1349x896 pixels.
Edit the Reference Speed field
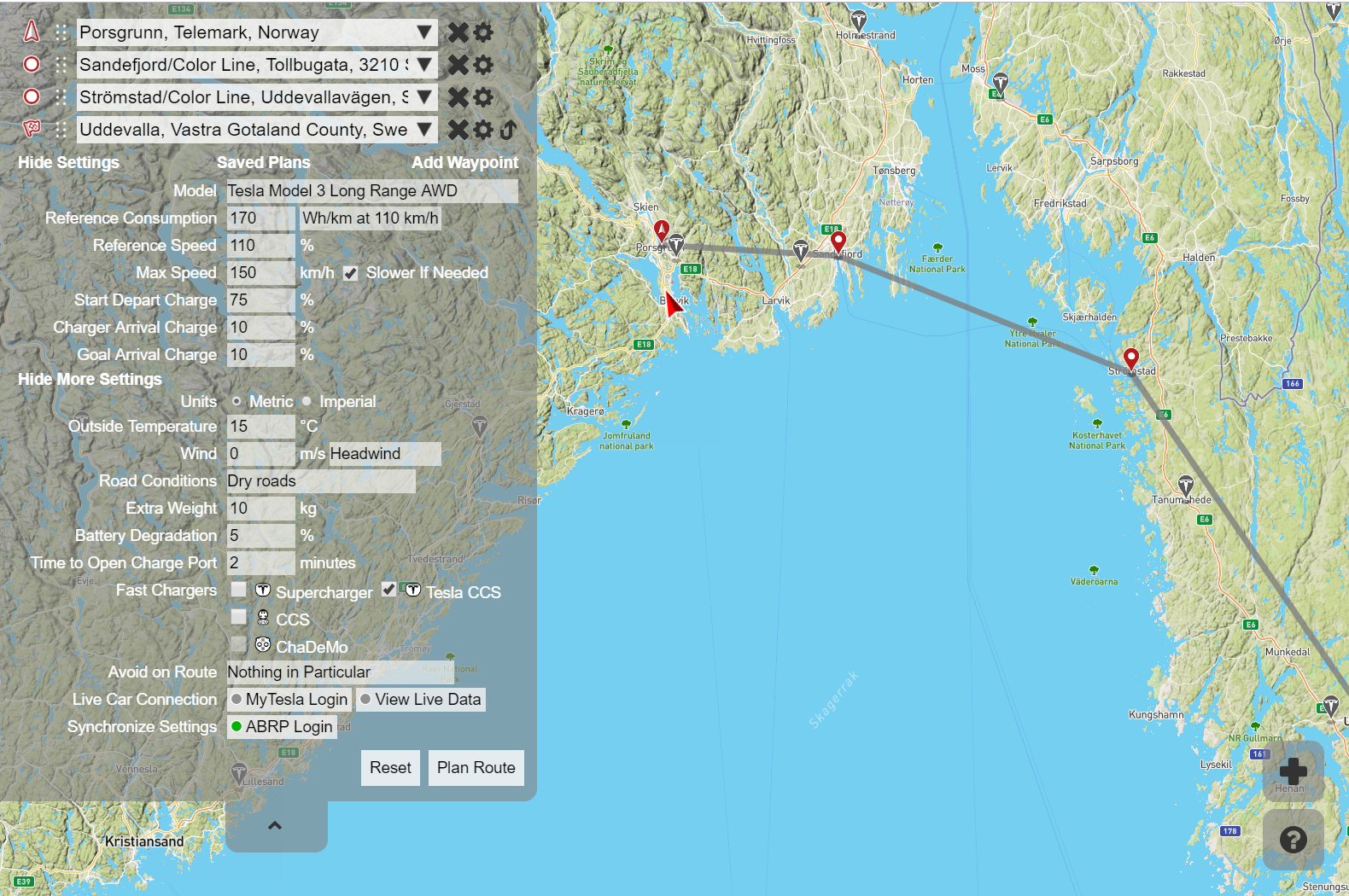[260, 246]
